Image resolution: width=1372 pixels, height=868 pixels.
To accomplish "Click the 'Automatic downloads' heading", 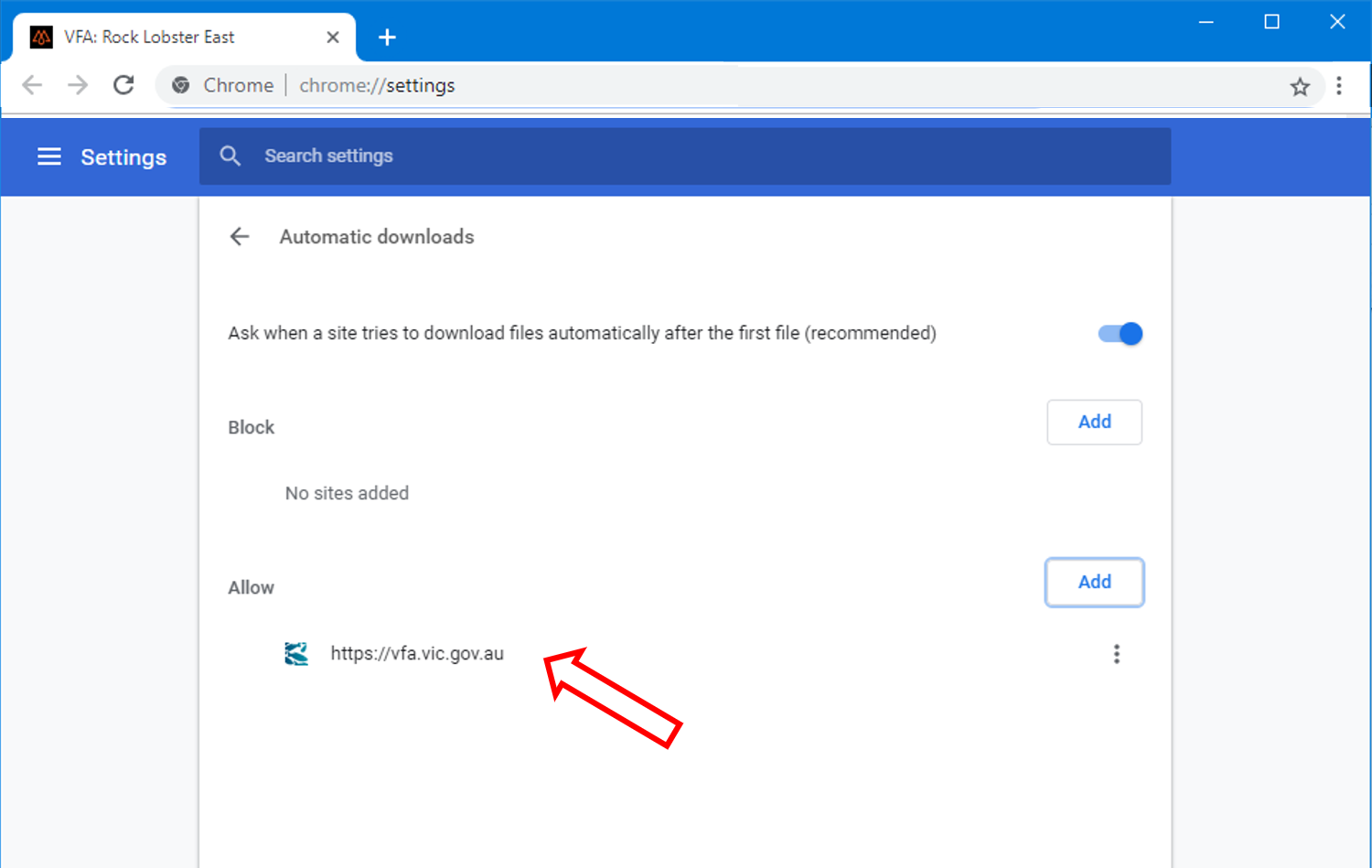I will [377, 237].
